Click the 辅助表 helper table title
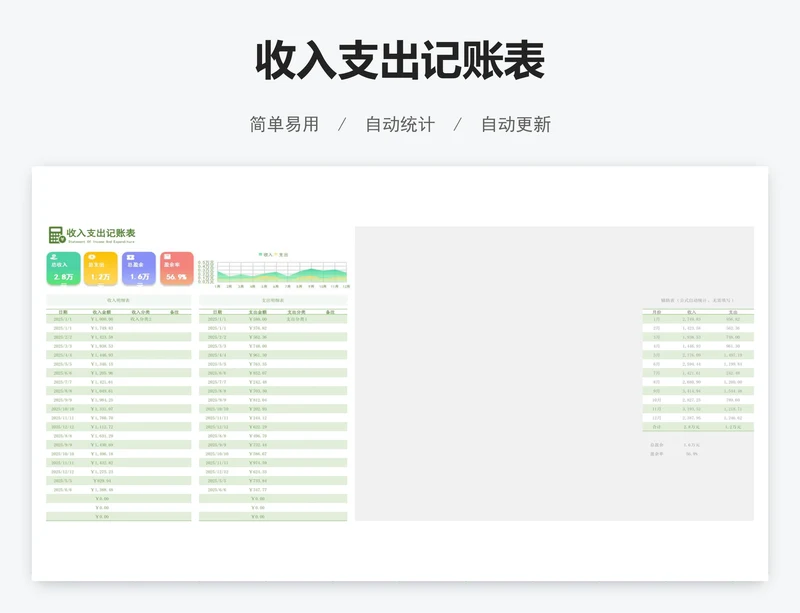Screen dimensions: 800x613 pos(697,301)
